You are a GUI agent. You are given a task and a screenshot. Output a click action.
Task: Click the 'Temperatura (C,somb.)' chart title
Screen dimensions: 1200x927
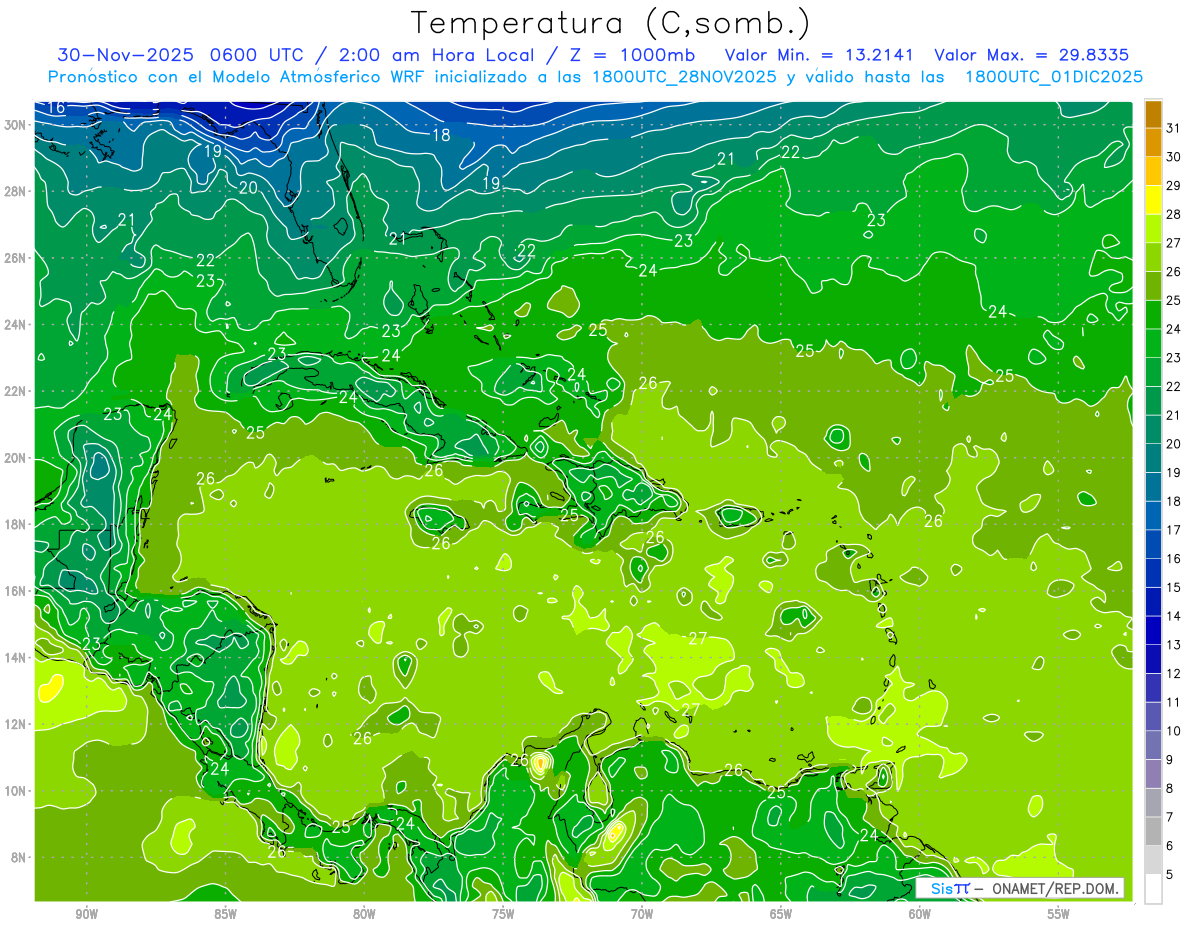point(611,23)
